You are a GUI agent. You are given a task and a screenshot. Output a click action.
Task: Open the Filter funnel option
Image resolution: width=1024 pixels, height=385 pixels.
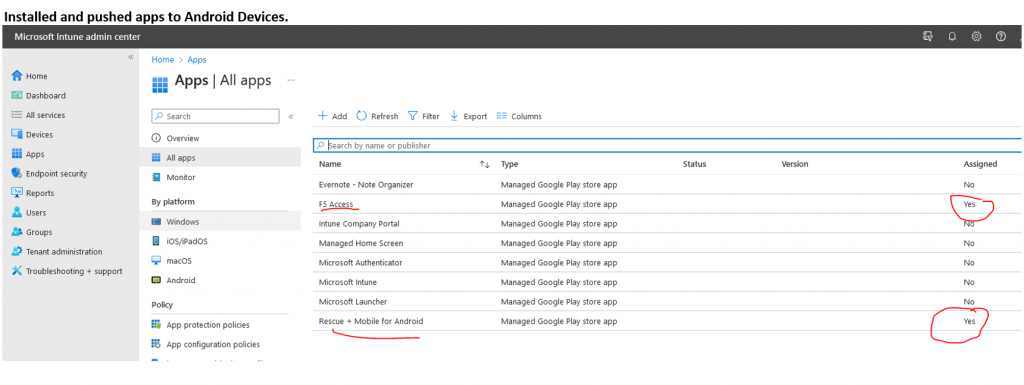pyautogui.click(x=423, y=116)
